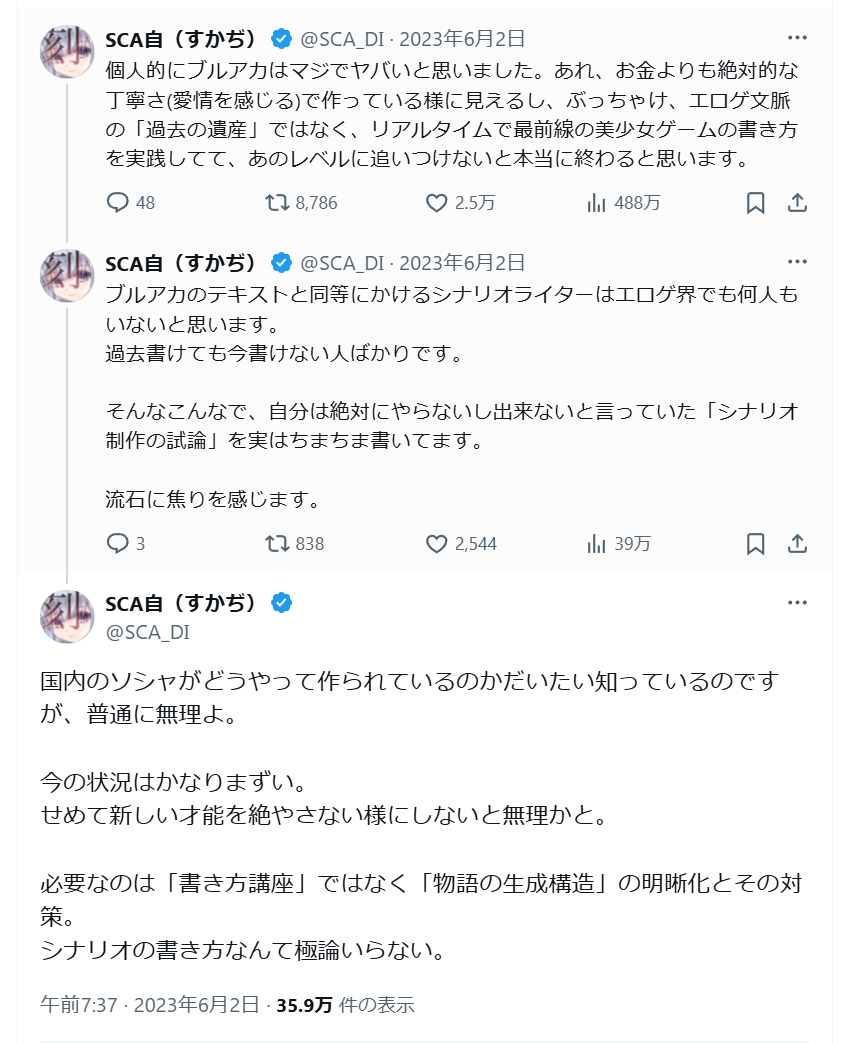The width and height of the screenshot is (851, 1043).
Task: Like the first tweet with 2.5万 likes
Action: 437,203
